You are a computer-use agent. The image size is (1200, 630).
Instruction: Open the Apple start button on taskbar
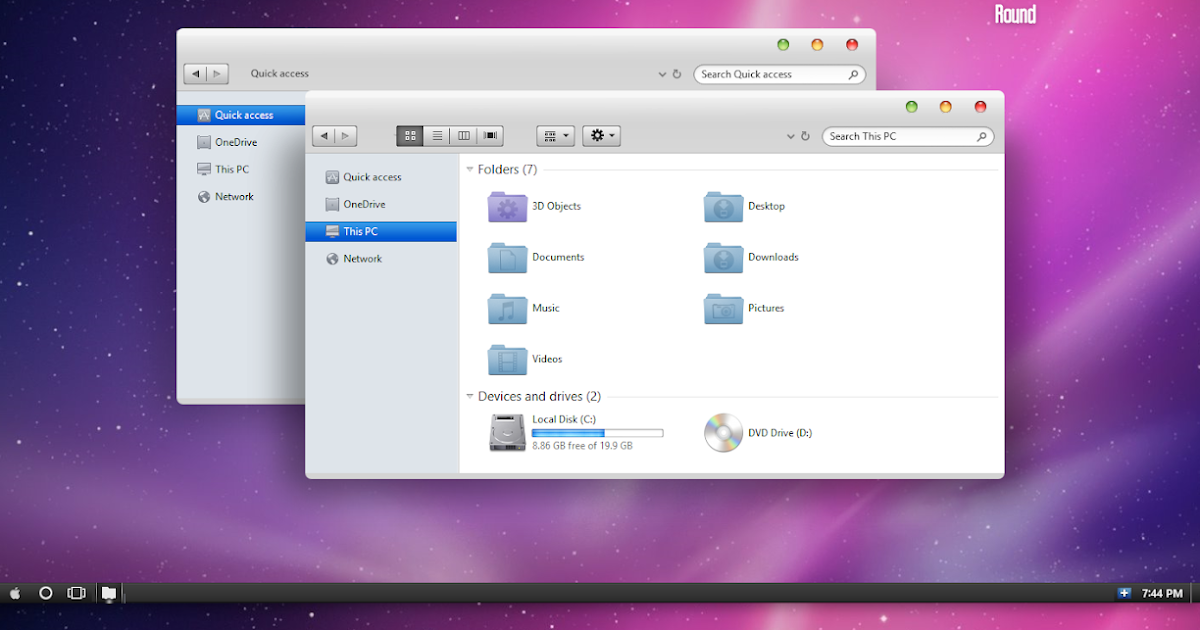click(x=15, y=593)
